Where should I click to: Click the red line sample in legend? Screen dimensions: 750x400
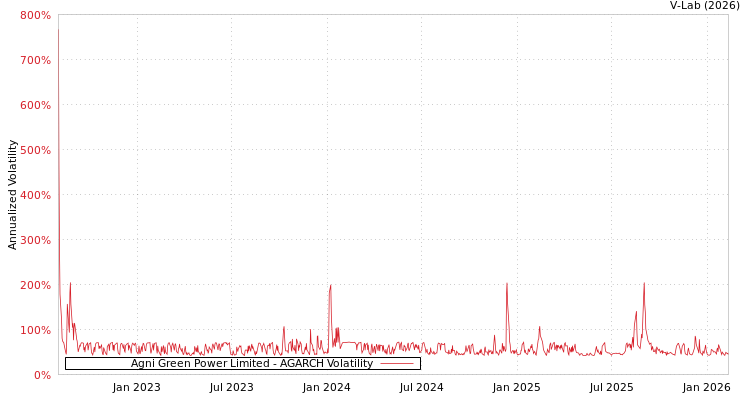(x=397, y=364)
